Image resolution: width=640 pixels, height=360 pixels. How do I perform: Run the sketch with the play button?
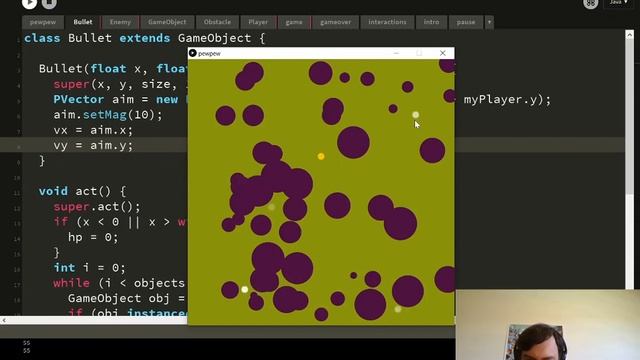click(x=29, y=3)
